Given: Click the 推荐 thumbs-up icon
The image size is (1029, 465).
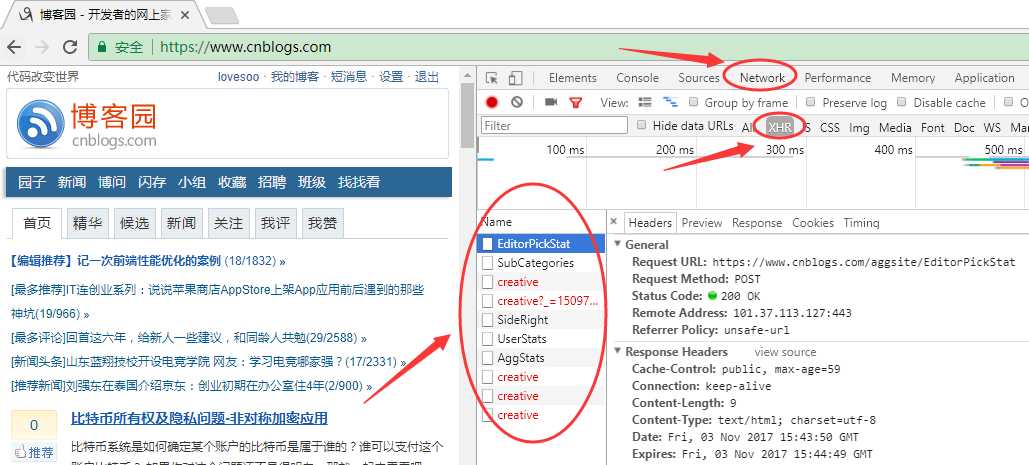Looking at the screenshot, I should click(20, 452).
